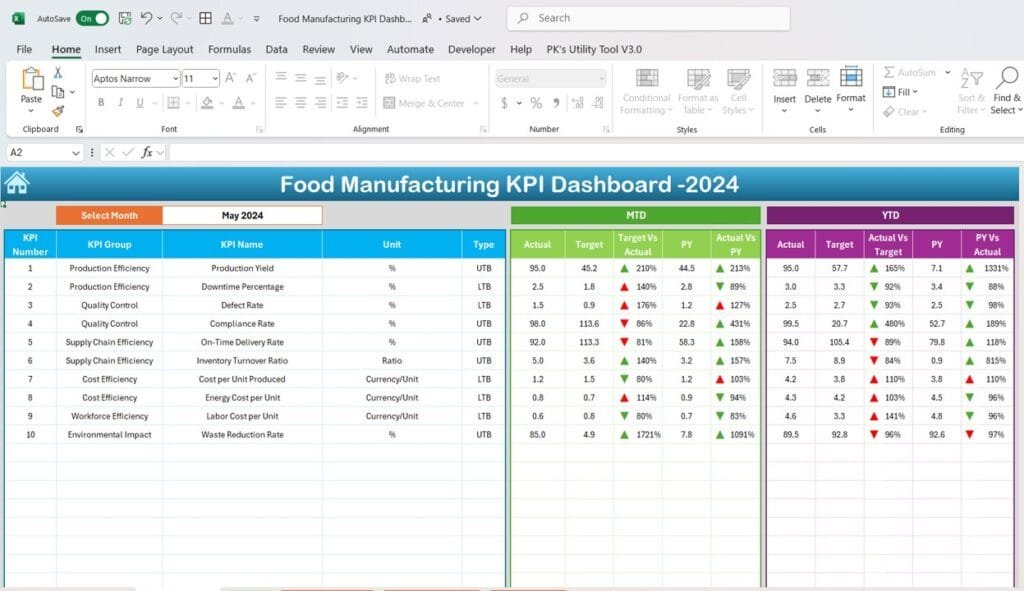
Task: Click the Find & Select icon
Action: [x=1005, y=88]
